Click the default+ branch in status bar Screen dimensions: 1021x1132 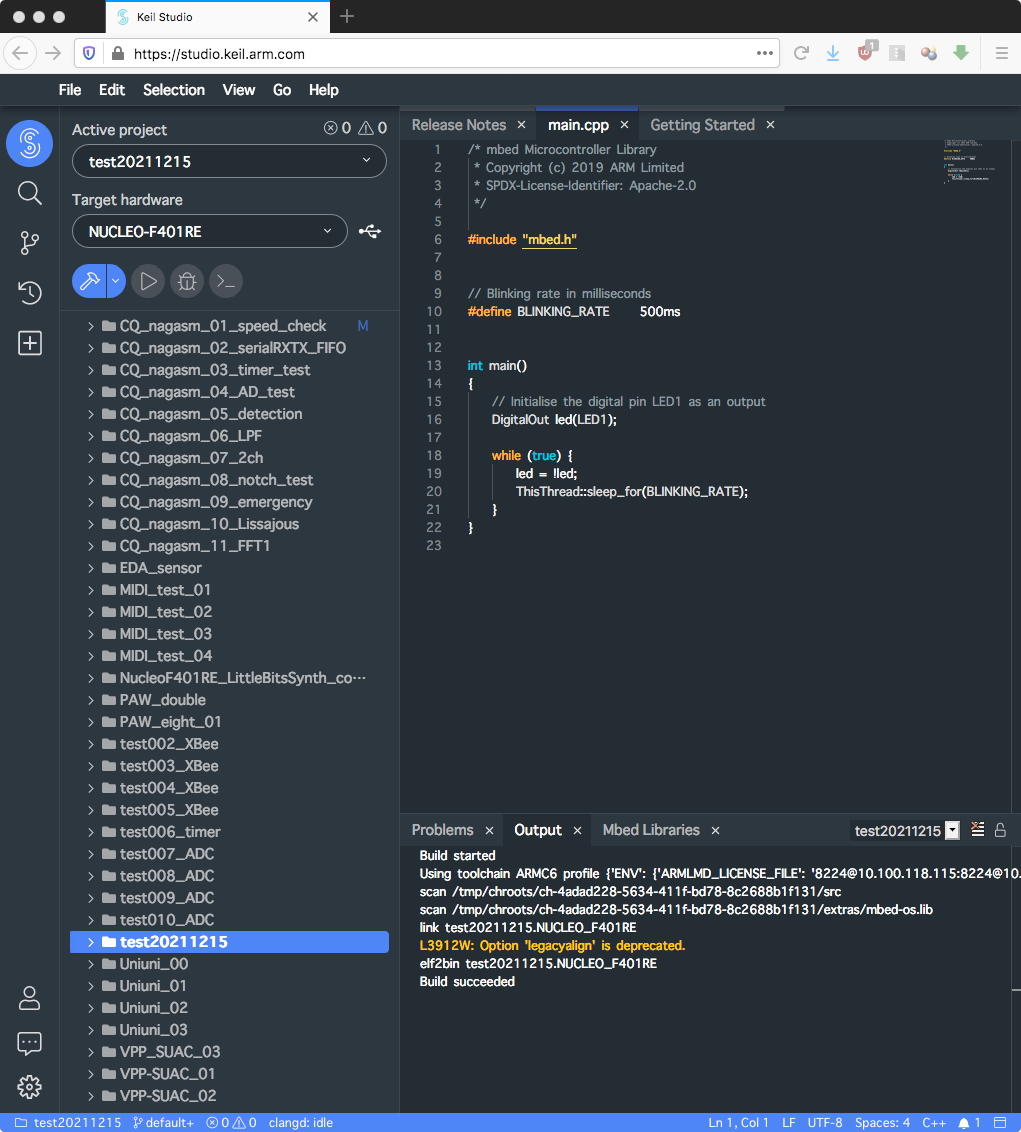pyautogui.click(x=163, y=1123)
